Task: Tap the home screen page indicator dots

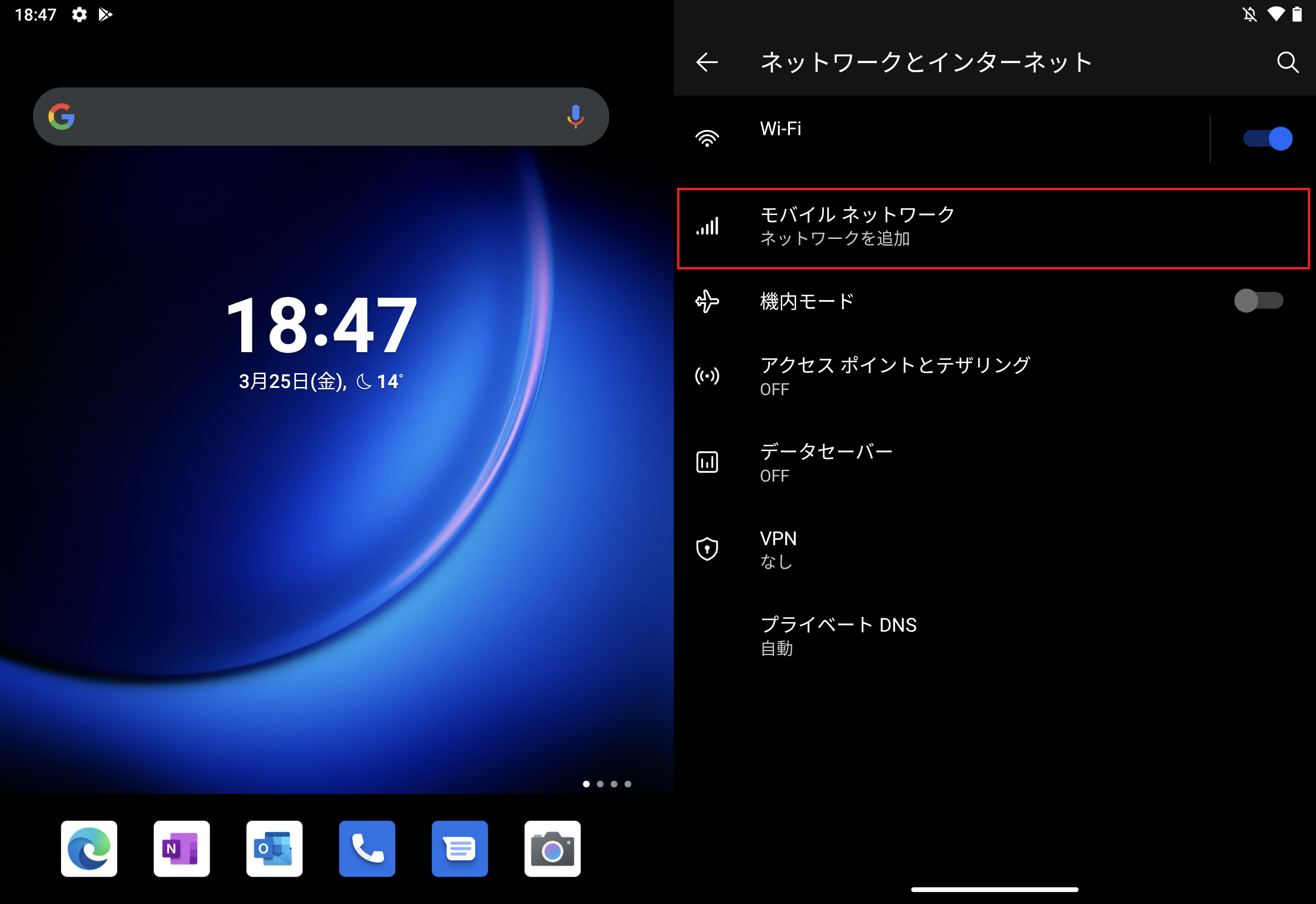Action: coord(607,784)
